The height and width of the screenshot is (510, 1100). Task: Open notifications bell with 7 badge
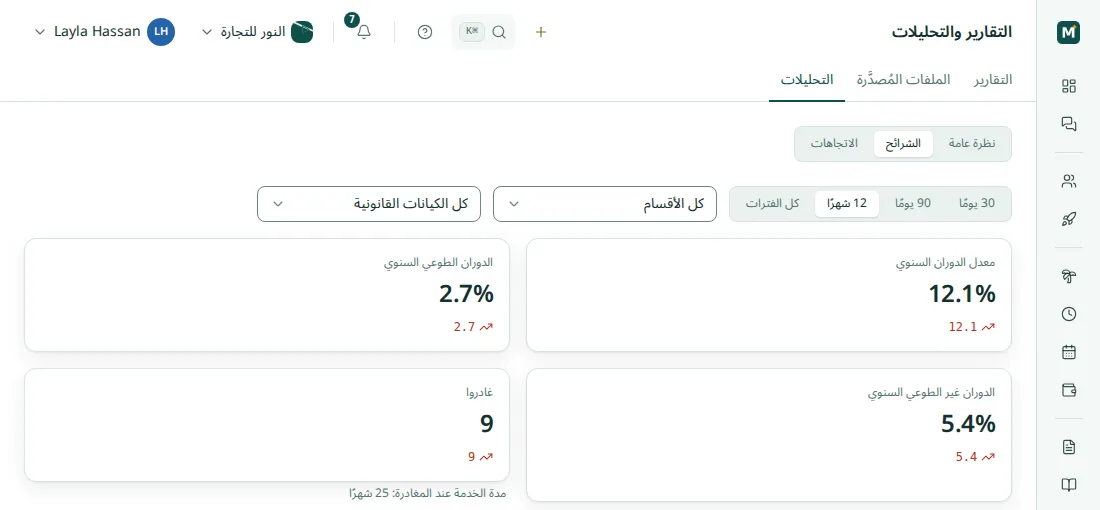tap(363, 32)
